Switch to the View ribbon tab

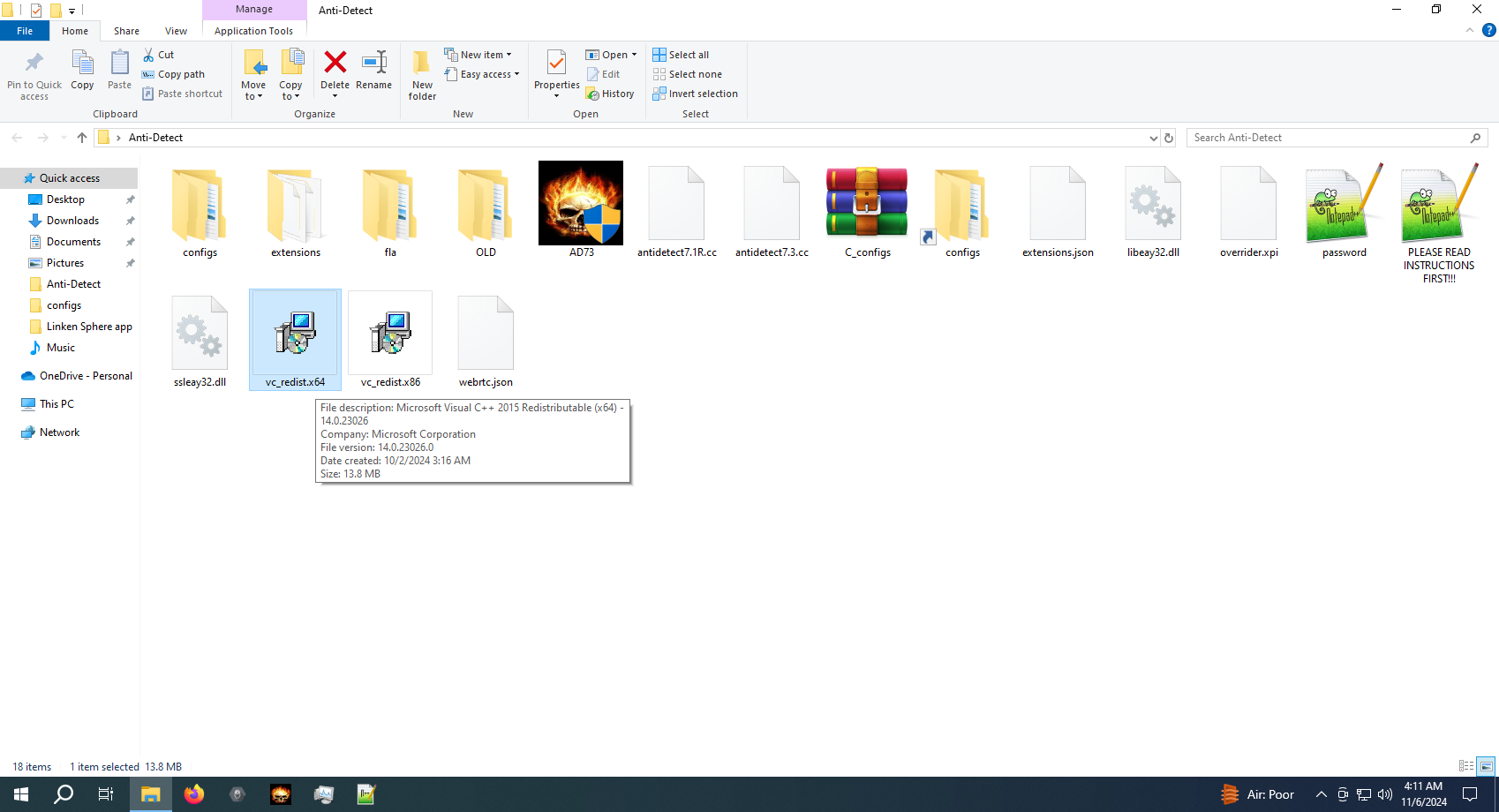click(176, 30)
